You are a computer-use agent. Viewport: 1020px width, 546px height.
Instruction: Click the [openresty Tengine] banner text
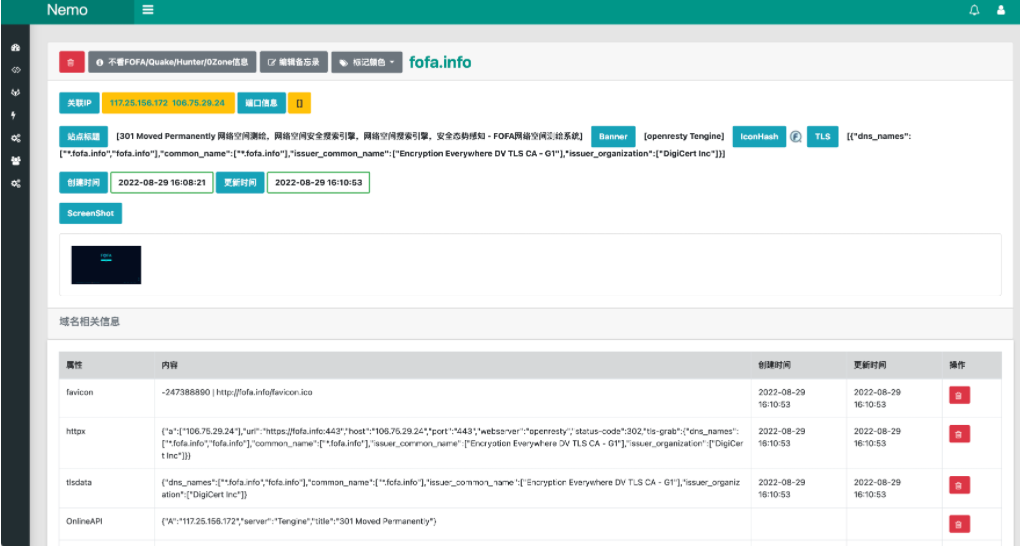[684, 137]
